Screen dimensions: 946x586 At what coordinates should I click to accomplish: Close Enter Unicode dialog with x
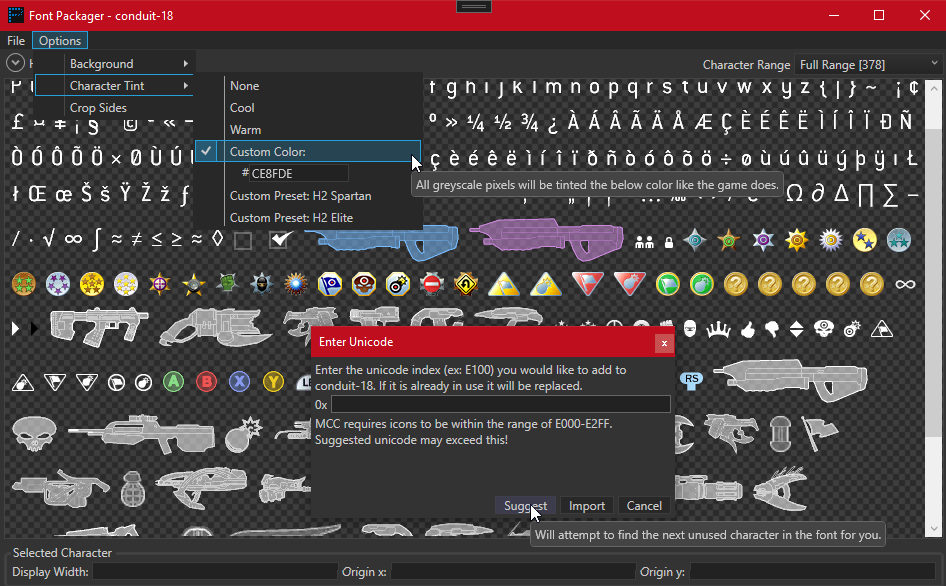pyautogui.click(x=664, y=343)
